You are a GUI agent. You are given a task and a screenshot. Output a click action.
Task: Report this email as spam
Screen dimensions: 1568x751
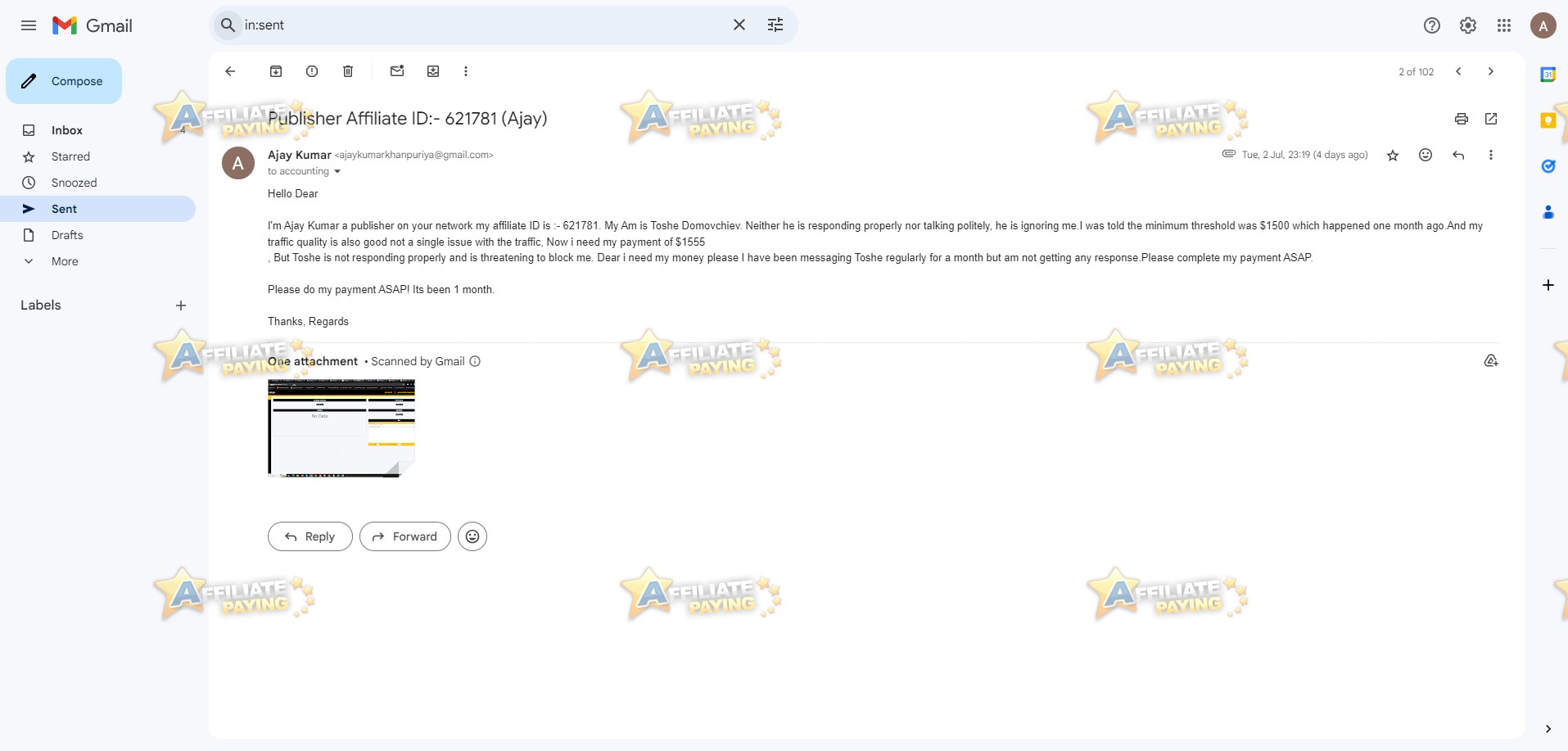tap(312, 71)
